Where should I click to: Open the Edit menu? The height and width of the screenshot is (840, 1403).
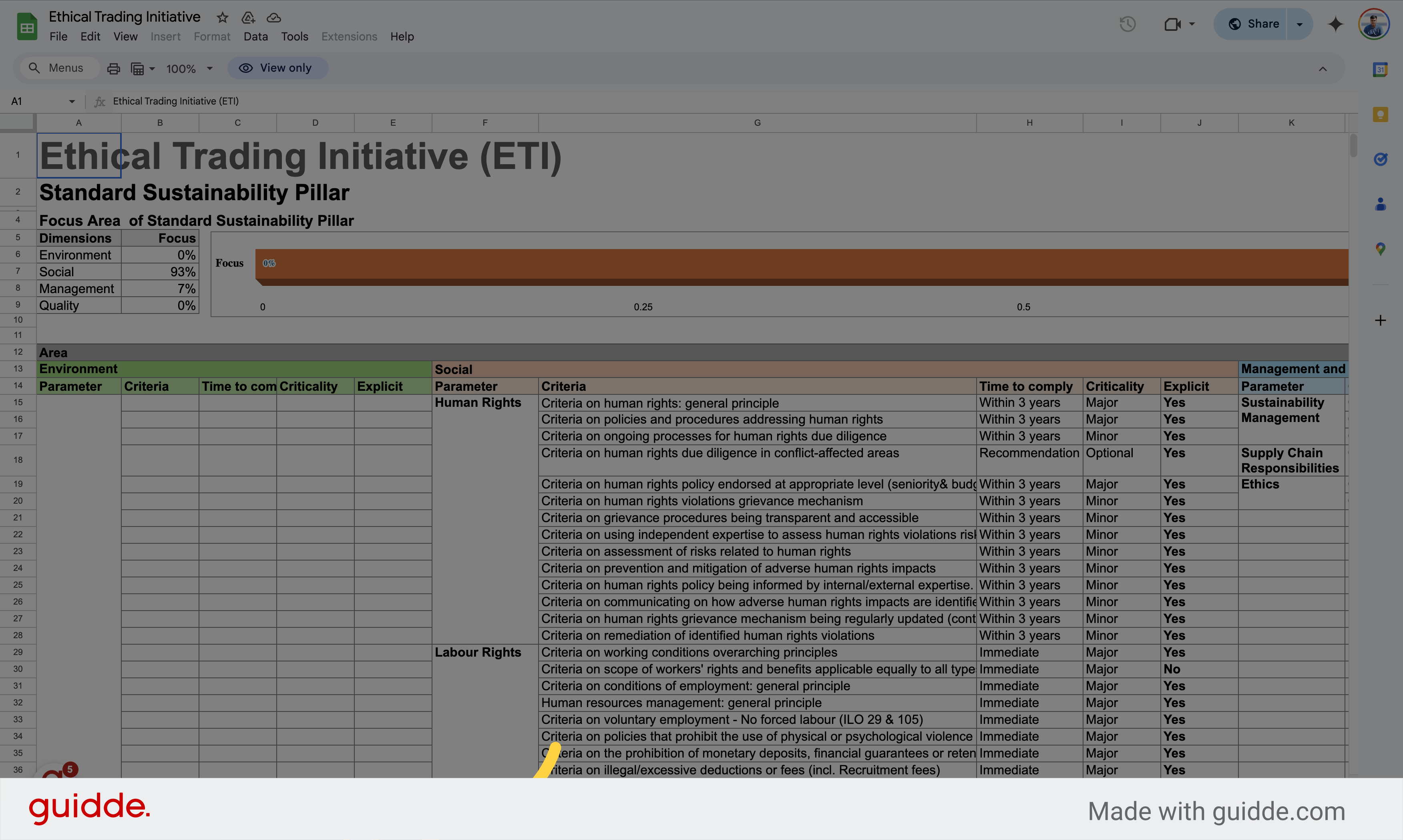point(90,36)
